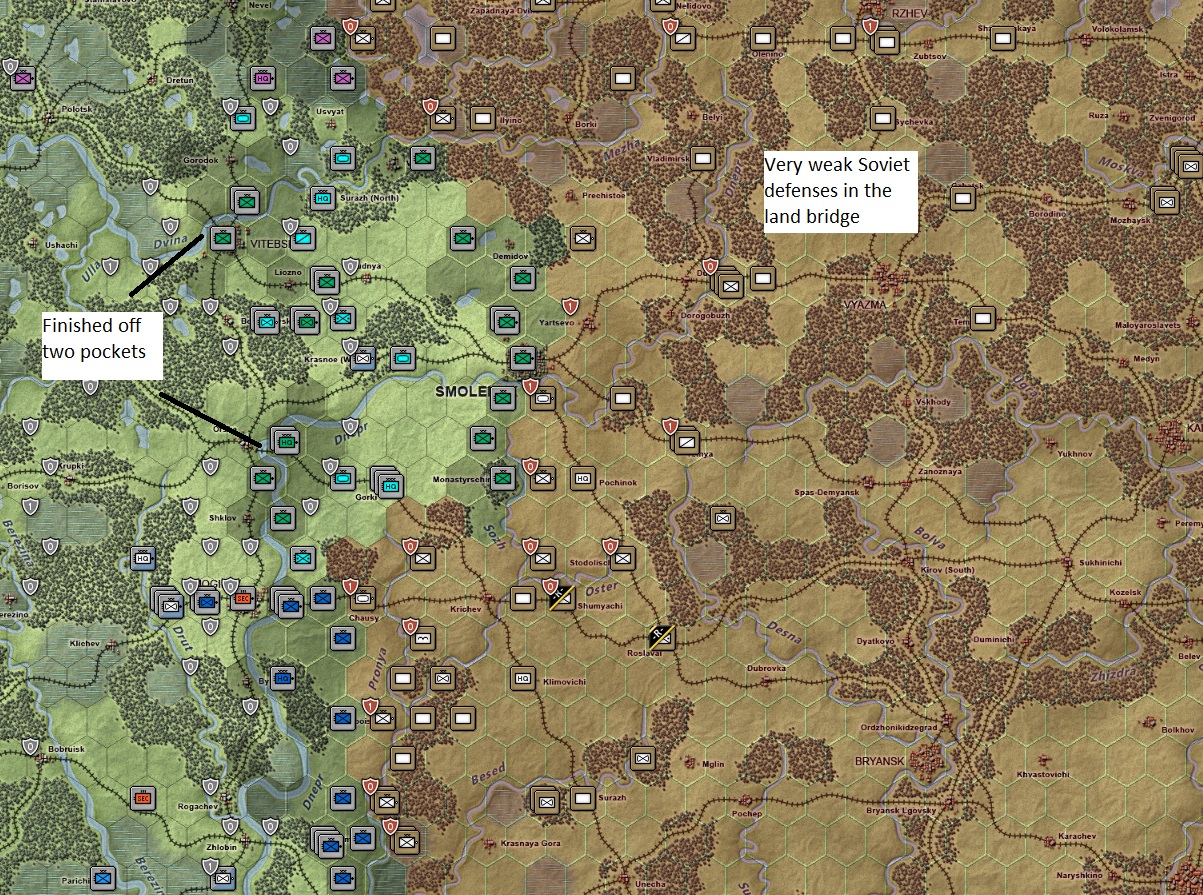Select the Soviet unit beside Vladimirskoe
Viewport: 1203px width, 895px height.
(703, 158)
